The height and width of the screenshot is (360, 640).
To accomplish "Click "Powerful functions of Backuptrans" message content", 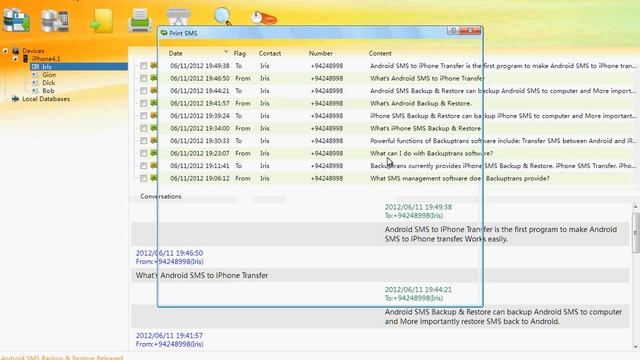I will tap(503, 141).
